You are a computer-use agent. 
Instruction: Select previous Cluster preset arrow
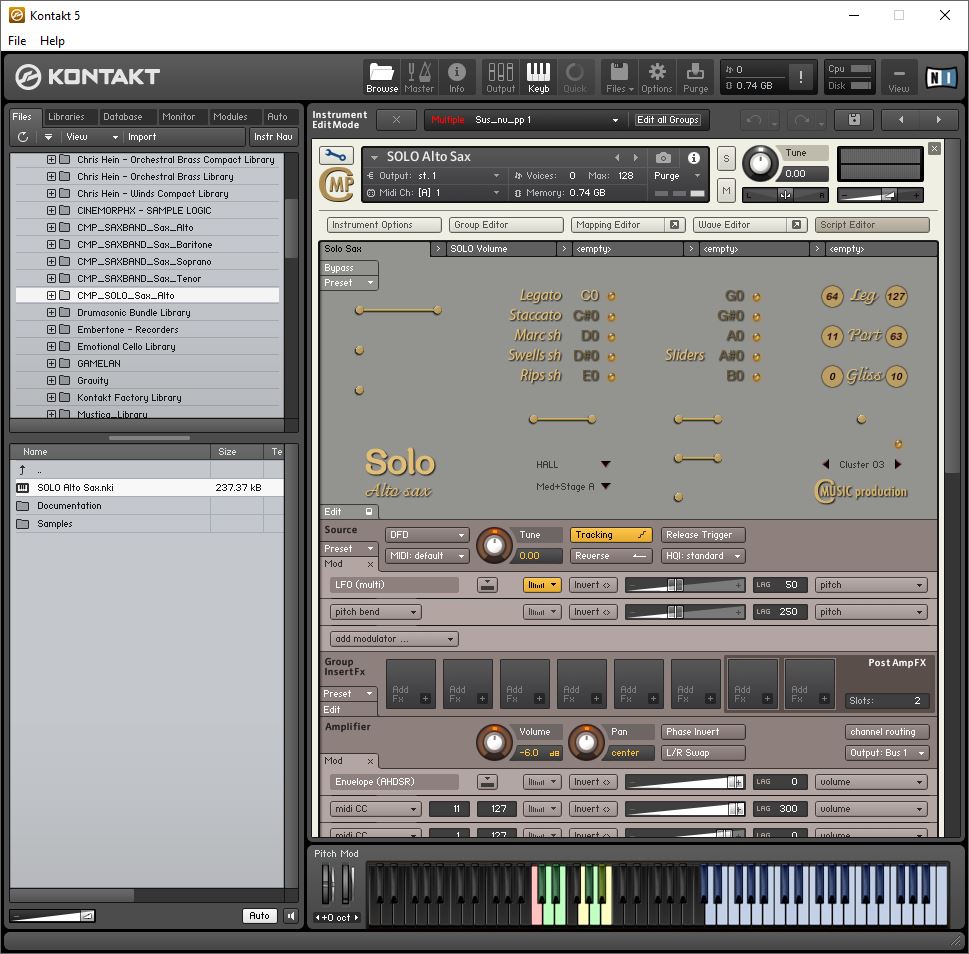tap(826, 464)
